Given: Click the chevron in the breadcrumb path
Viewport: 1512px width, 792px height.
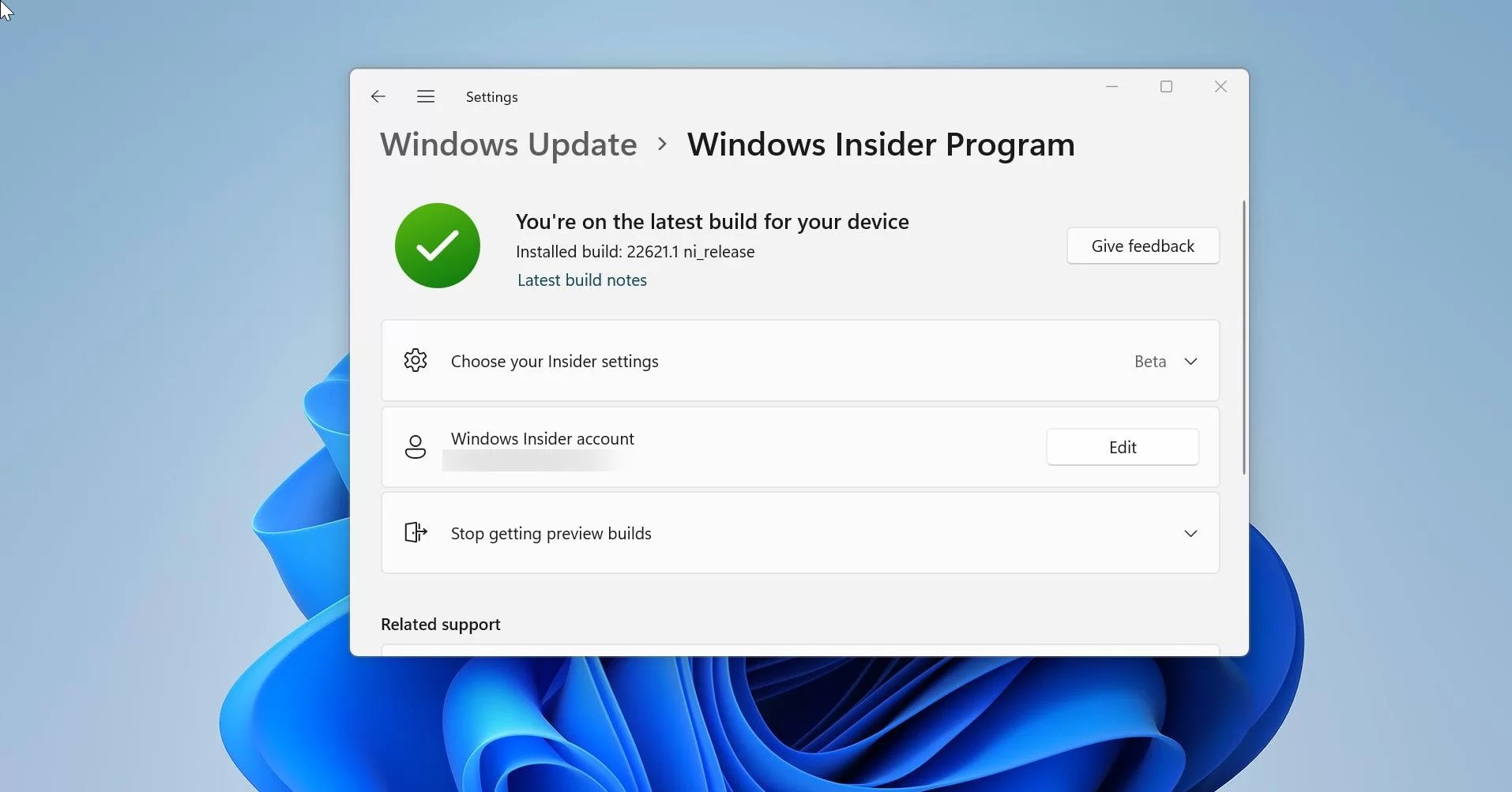Looking at the screenshot, I should [x=662, y=144].
